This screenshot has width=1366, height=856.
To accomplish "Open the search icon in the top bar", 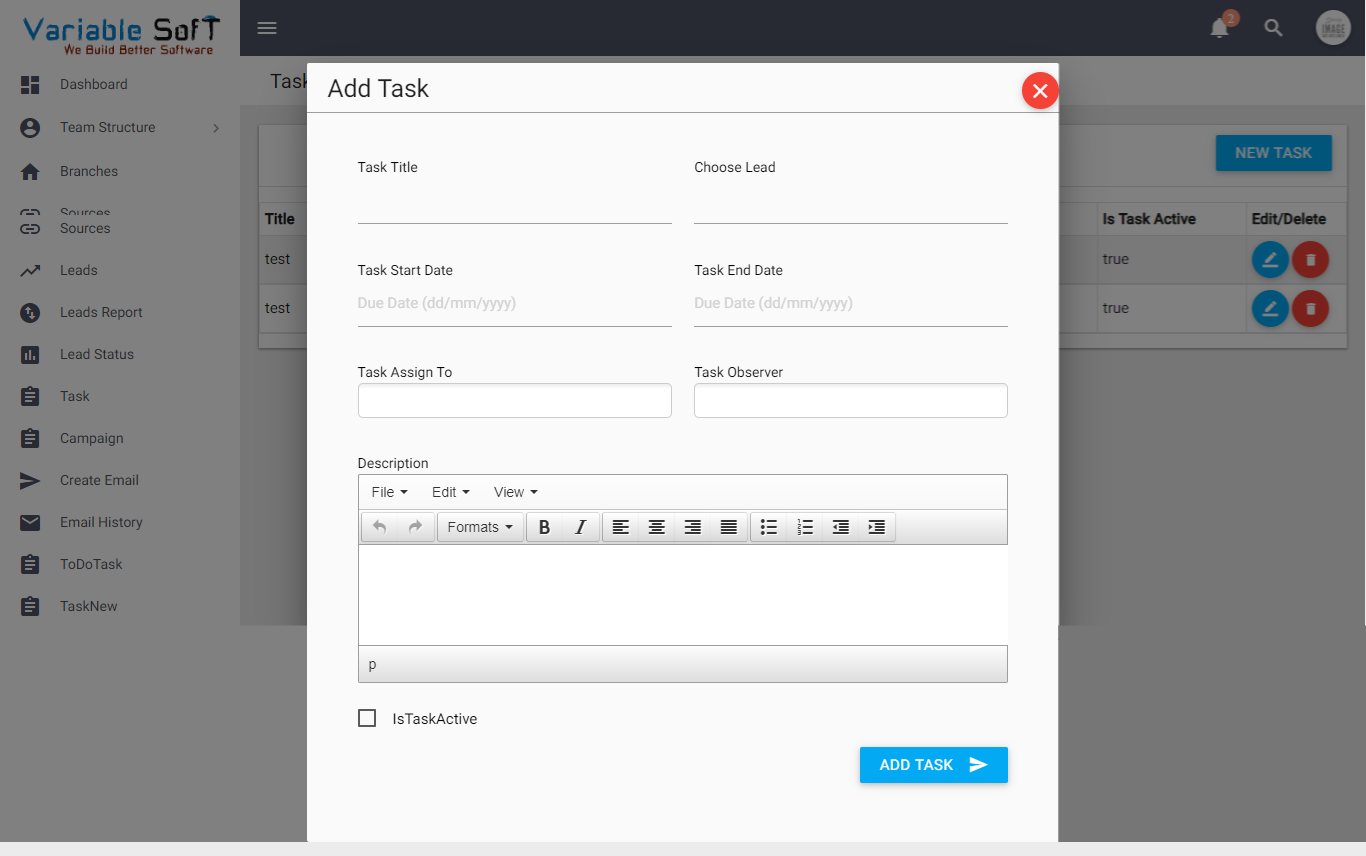I will (x=1273, y=28).
